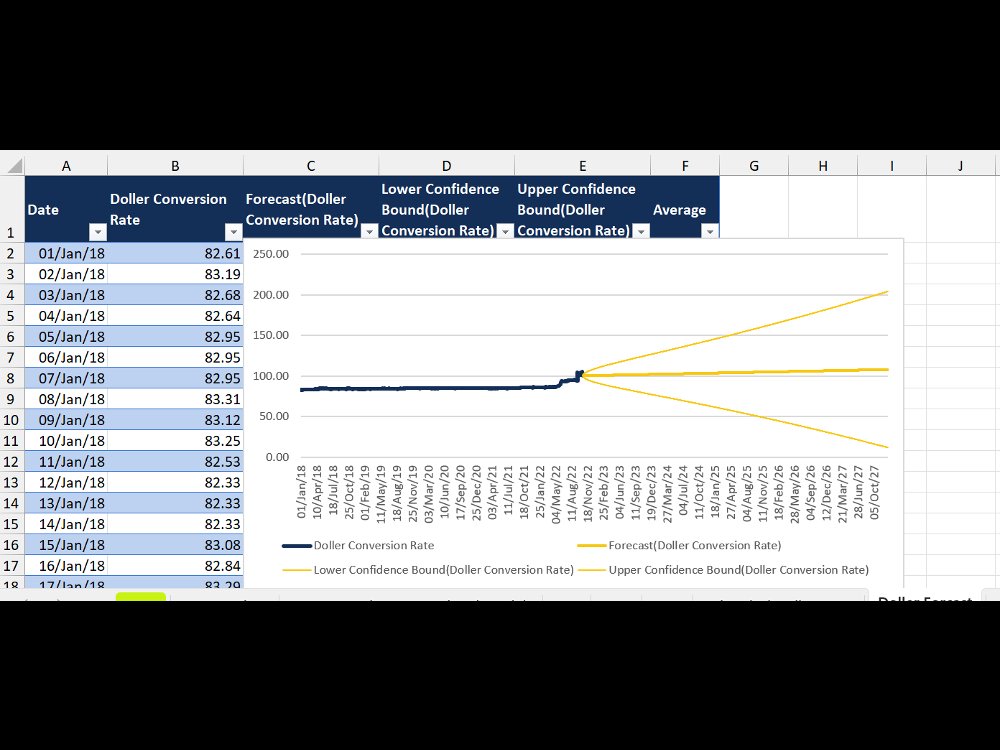This screenshot has height=750, width=1000.
Task: Click the 0.00 vertical axis label
Action: [x=277, y=457]
